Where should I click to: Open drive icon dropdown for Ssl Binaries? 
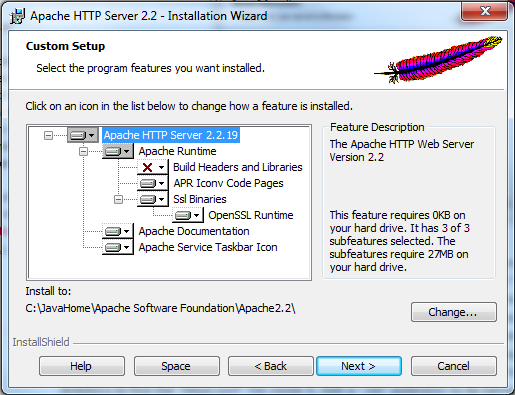[x=153, y=199]
